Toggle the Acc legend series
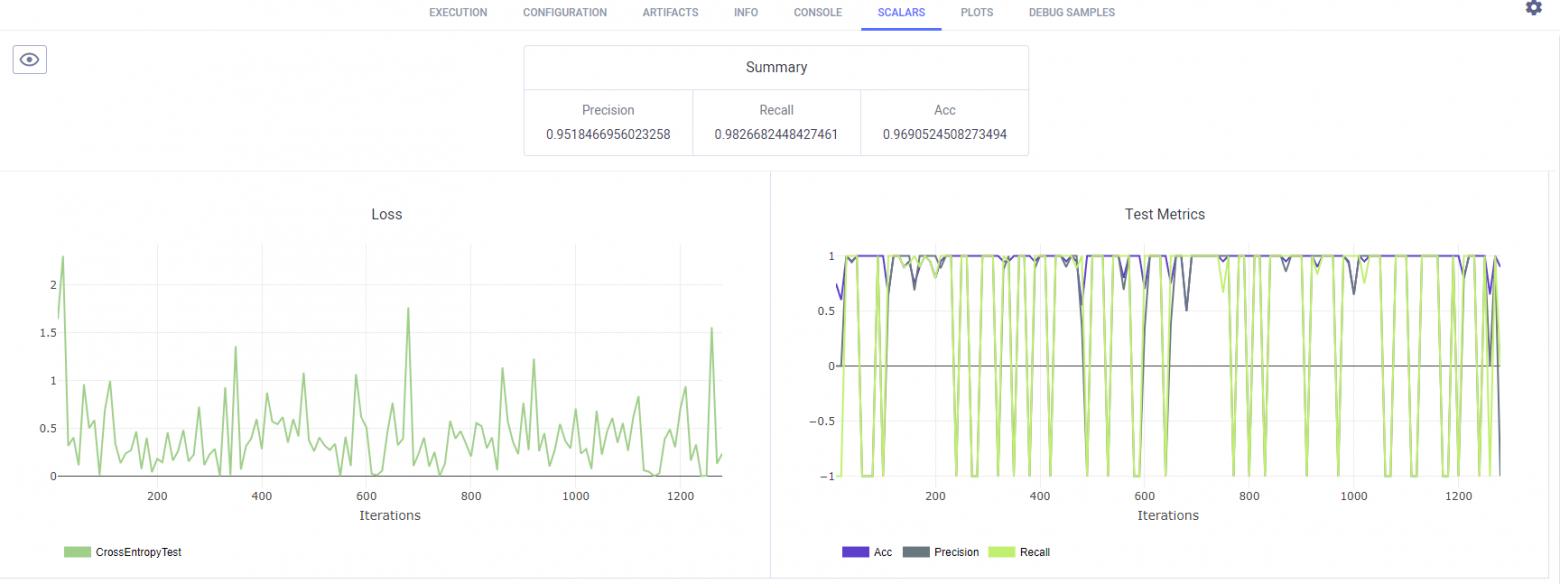Screen dimensions: 1560x584 pyautogui.click(x=882, y=552)
